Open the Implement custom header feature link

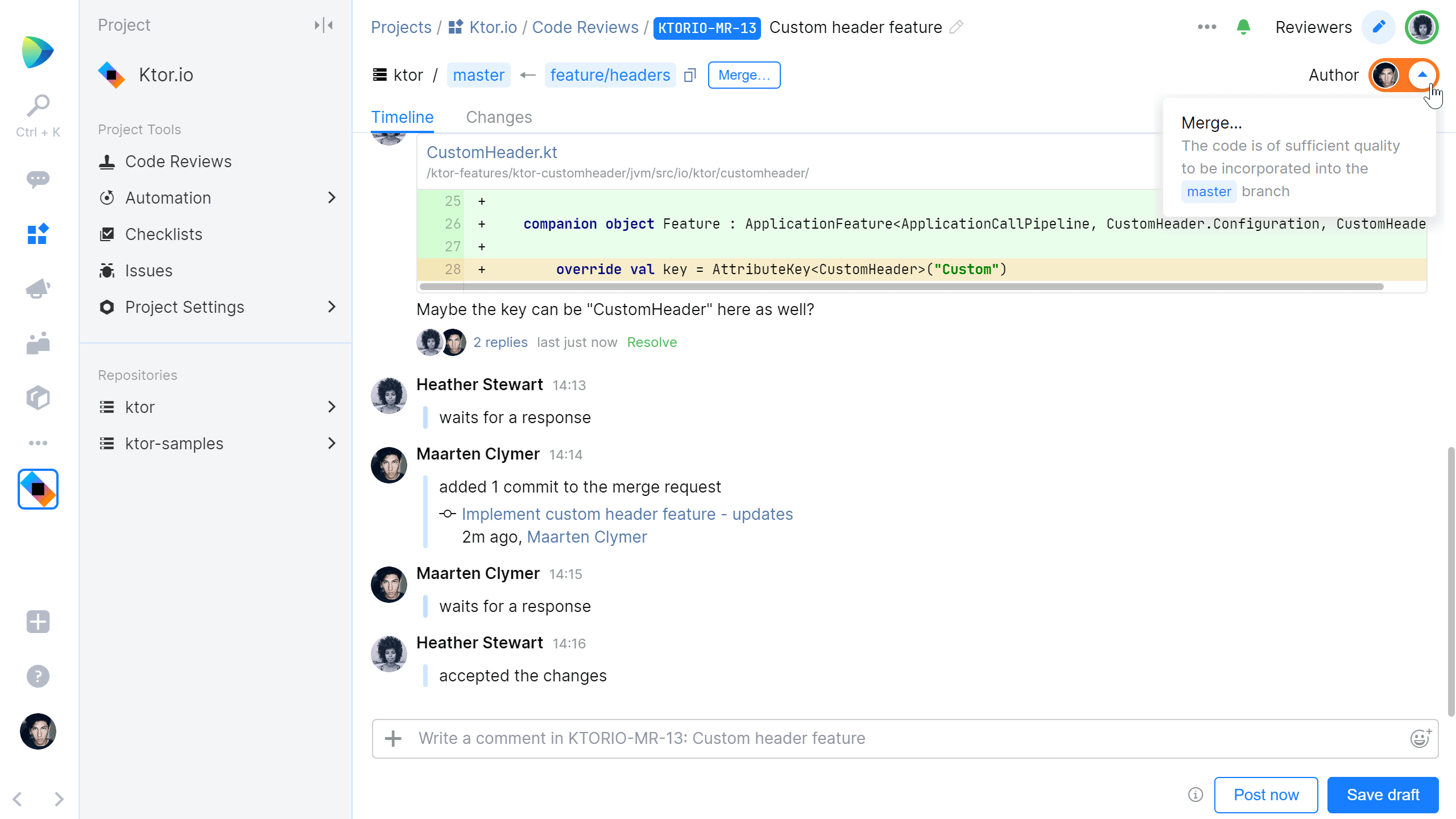point(627,514)
